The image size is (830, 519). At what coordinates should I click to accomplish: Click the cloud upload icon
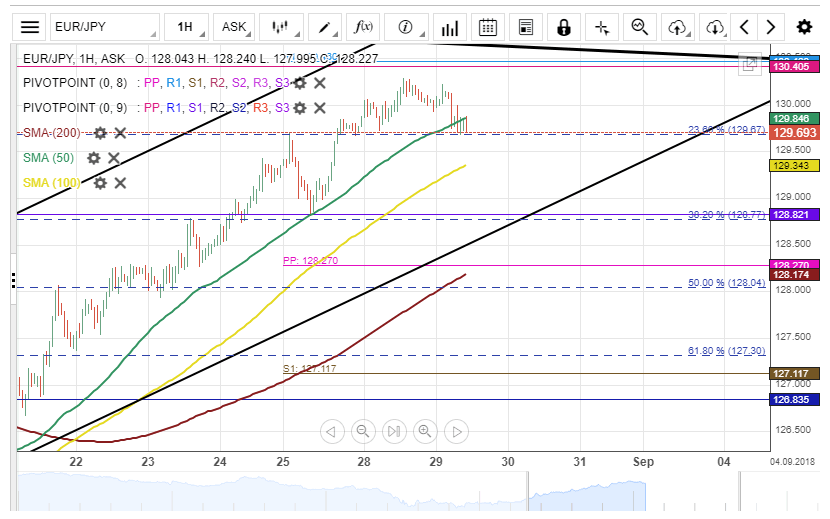pyautogui.click(x=678, y=27)
